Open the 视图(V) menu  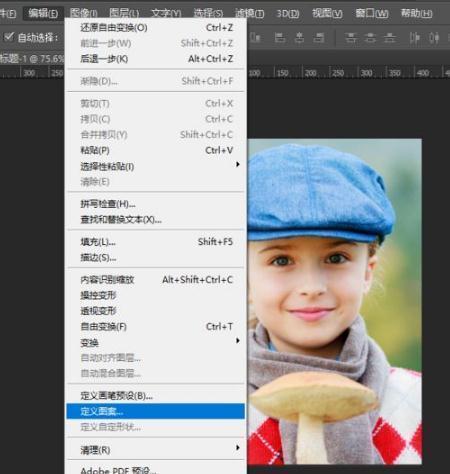pyautogui.click(x=327, y=14)
